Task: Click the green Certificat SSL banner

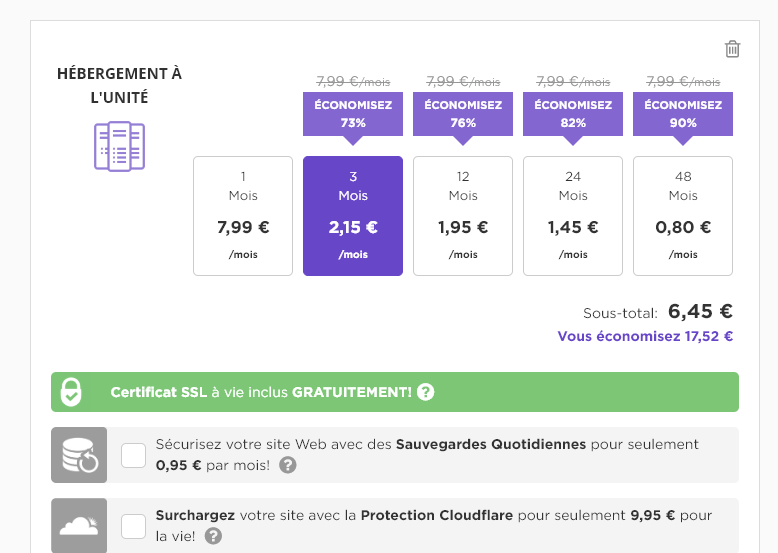Action: pos(395,392)
